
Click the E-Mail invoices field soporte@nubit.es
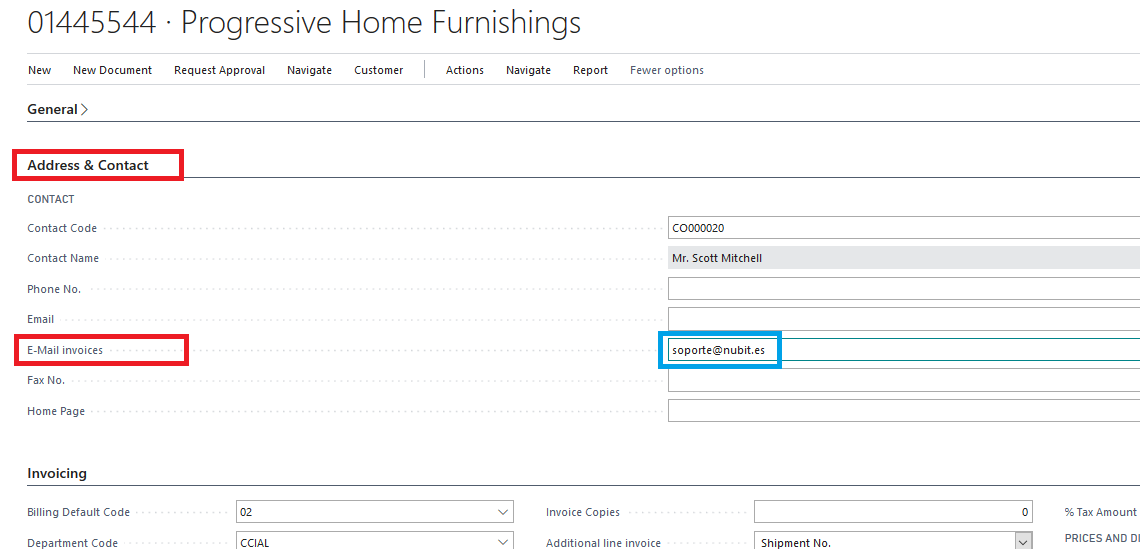point(904,350)
